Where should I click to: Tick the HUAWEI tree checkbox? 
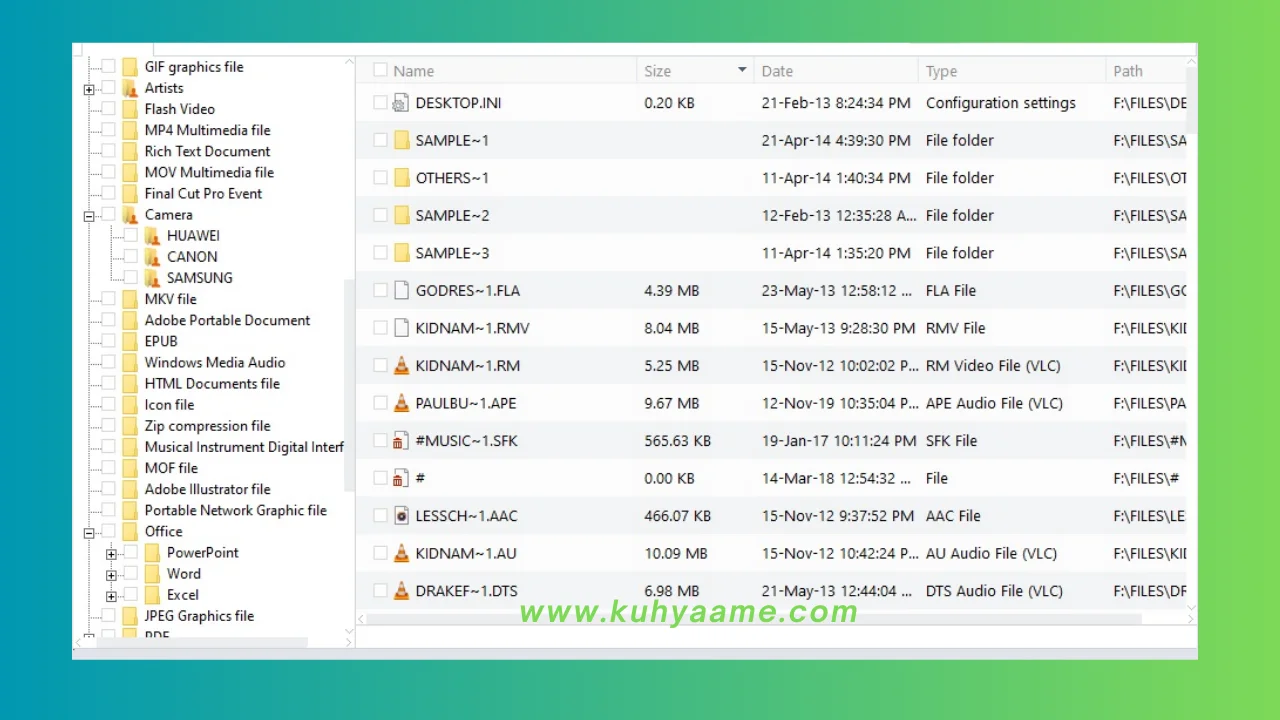[x=131, y=236]
